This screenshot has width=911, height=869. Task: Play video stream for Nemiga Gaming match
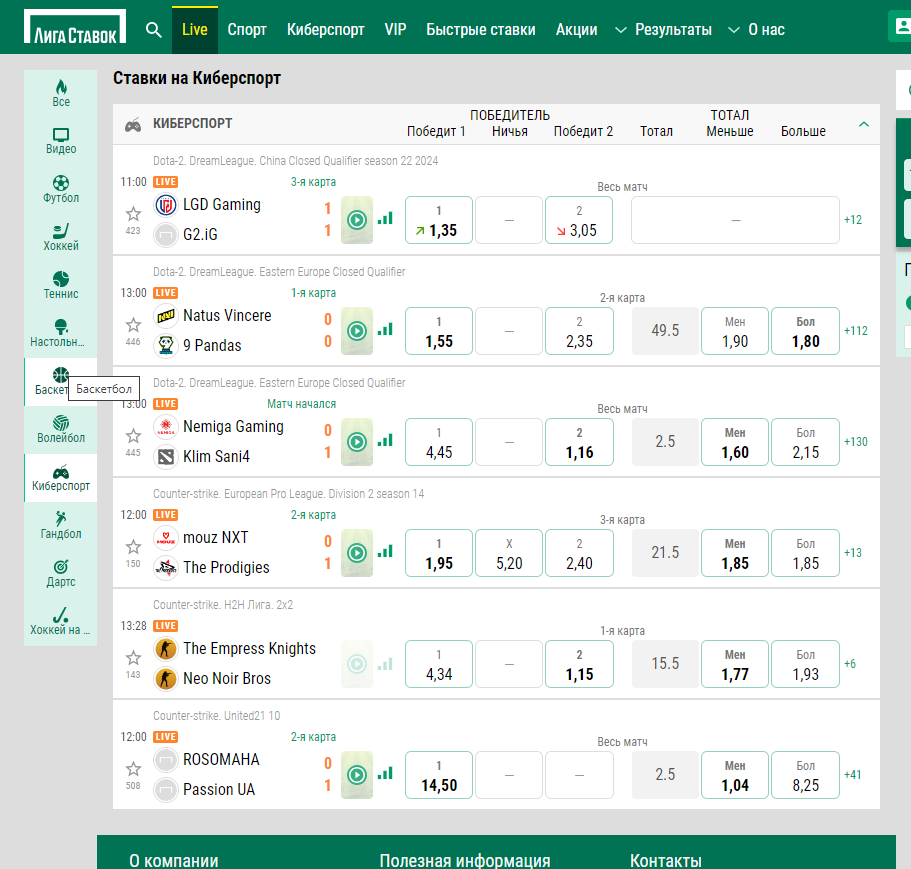pos(357,442)
